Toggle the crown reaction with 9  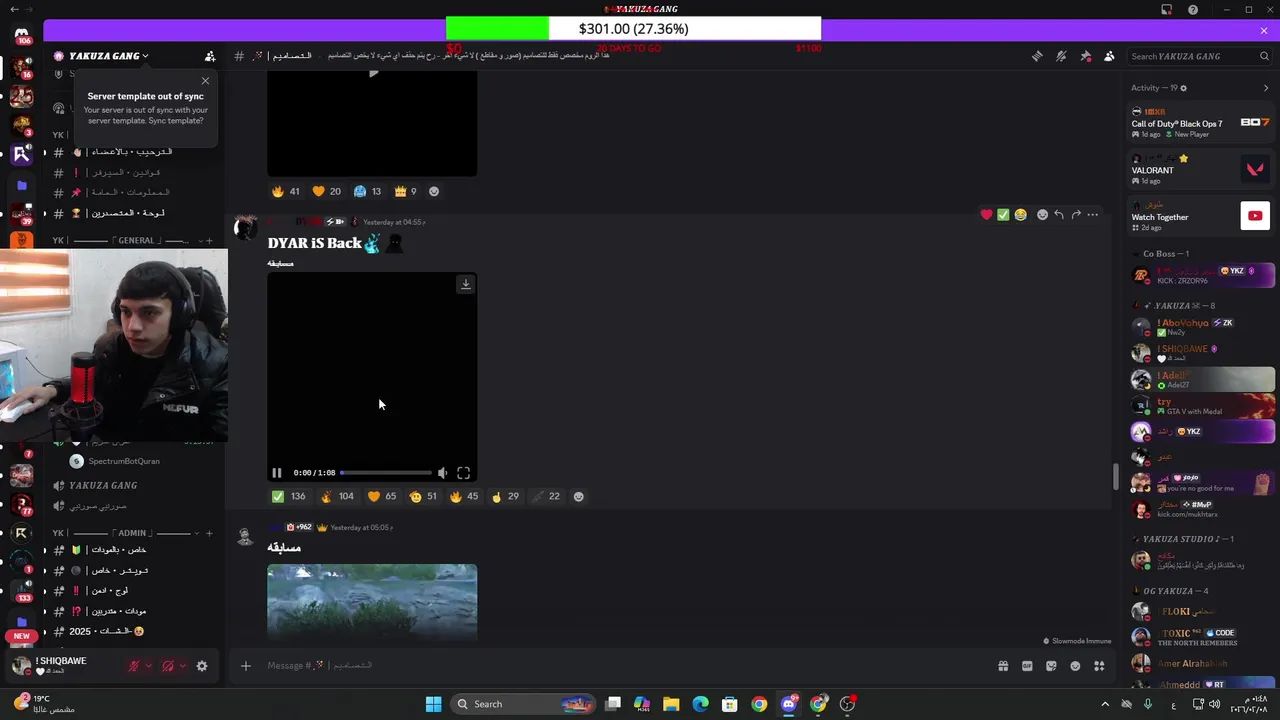point(405,191)
